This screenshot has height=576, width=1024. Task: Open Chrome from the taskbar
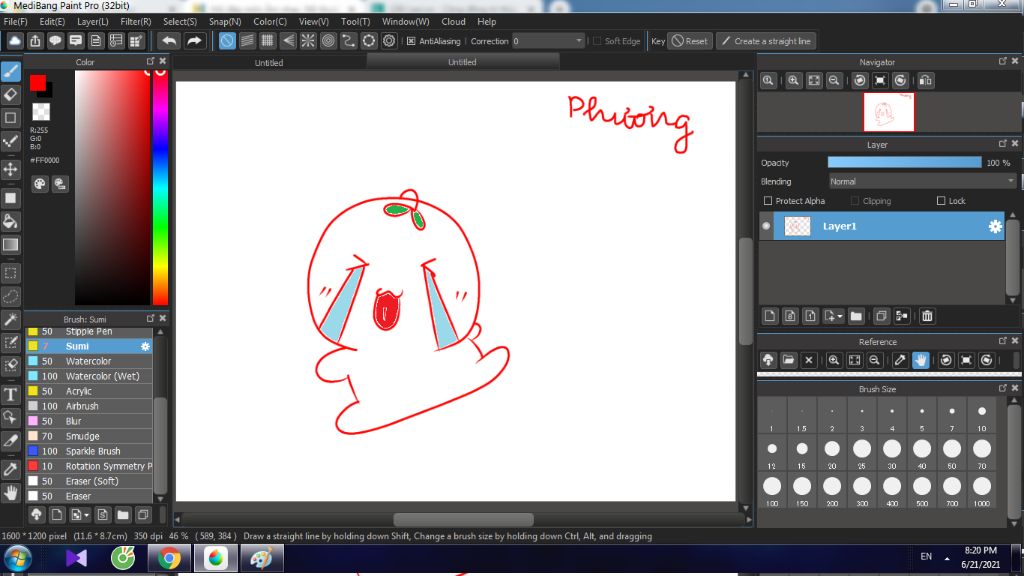point(168,559)
